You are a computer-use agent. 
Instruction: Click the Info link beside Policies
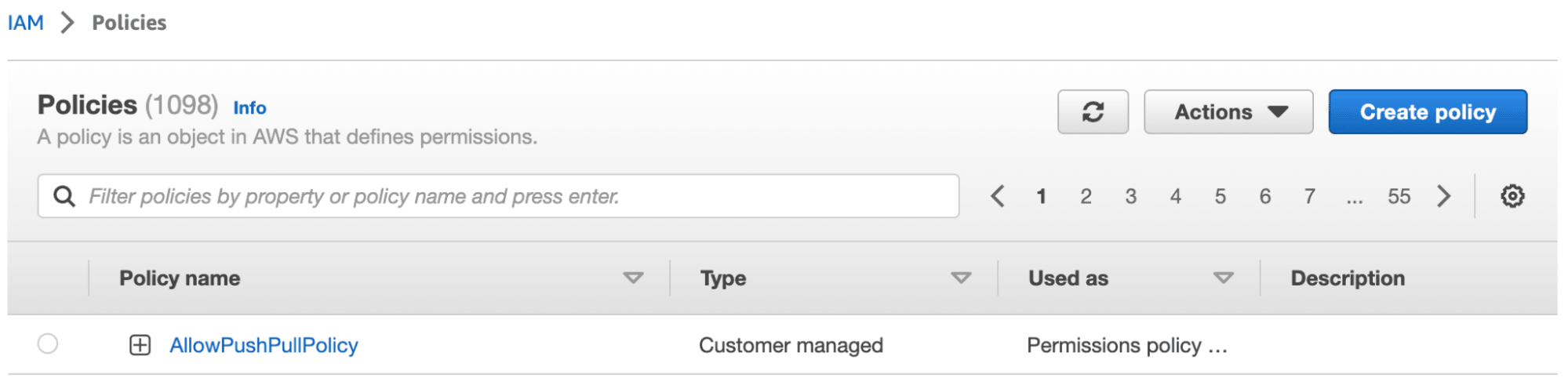(249, 108)
